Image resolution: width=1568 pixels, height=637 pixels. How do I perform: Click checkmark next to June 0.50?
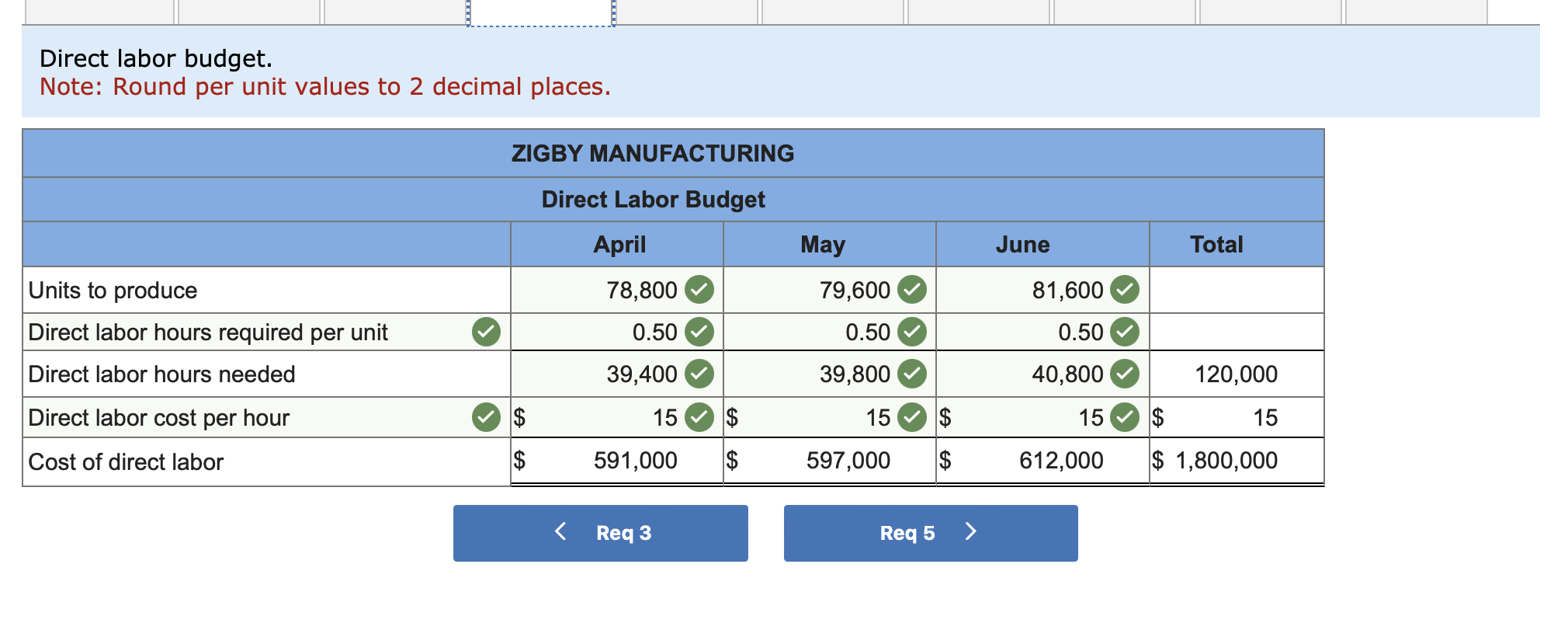(1125, 332)
